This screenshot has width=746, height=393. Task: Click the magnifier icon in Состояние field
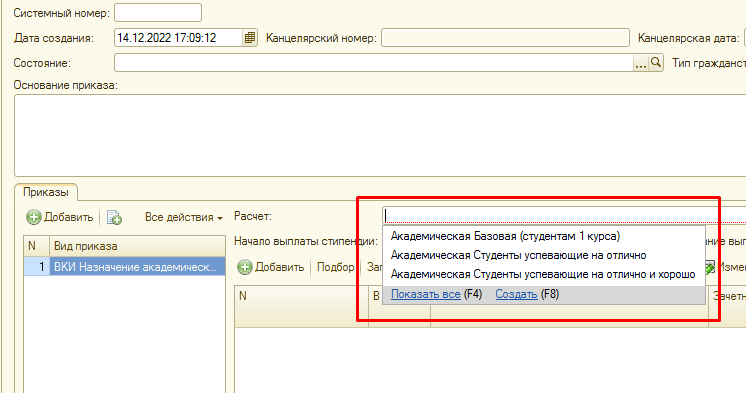656,62
